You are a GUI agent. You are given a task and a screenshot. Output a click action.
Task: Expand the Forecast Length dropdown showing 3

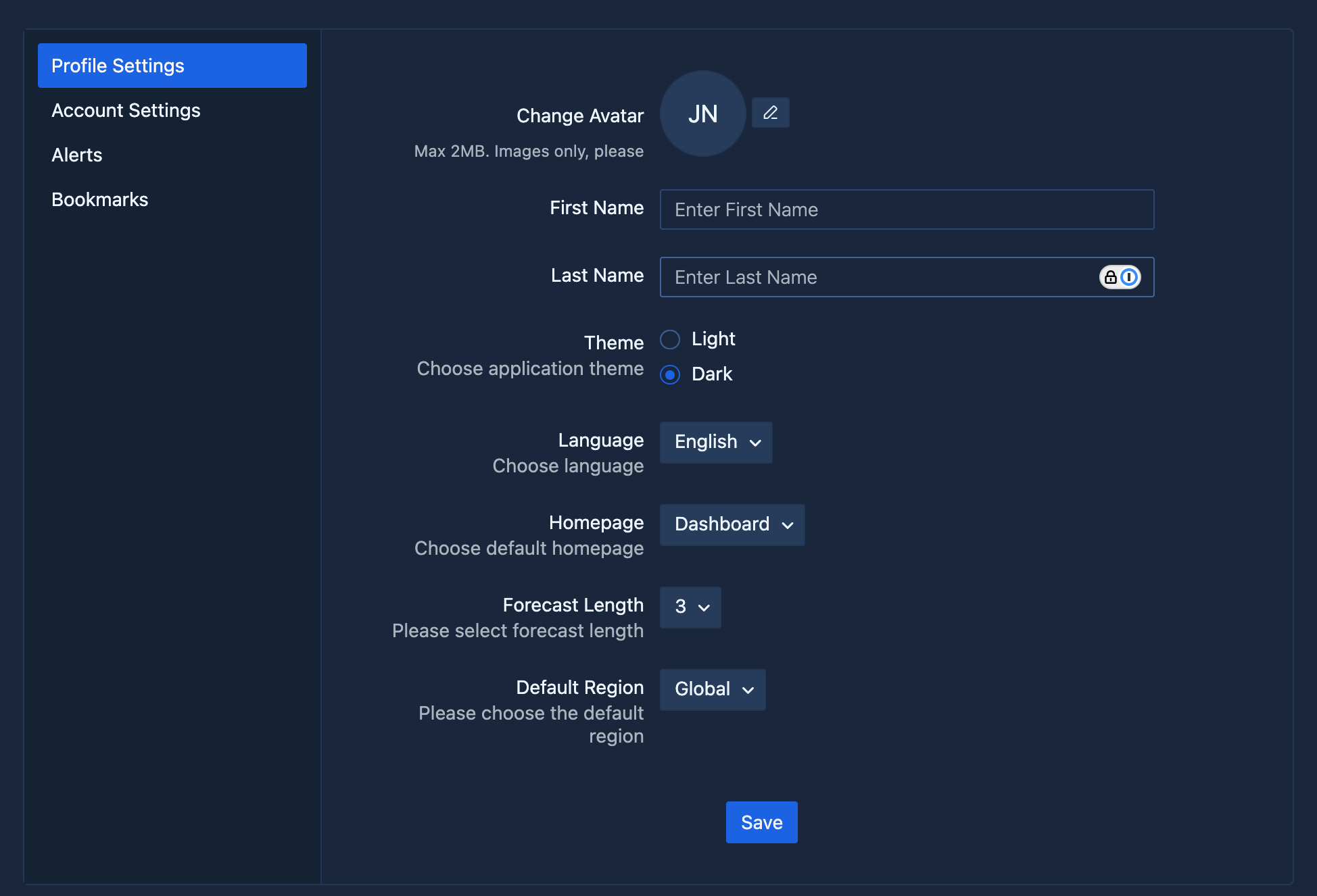point(690,607)
